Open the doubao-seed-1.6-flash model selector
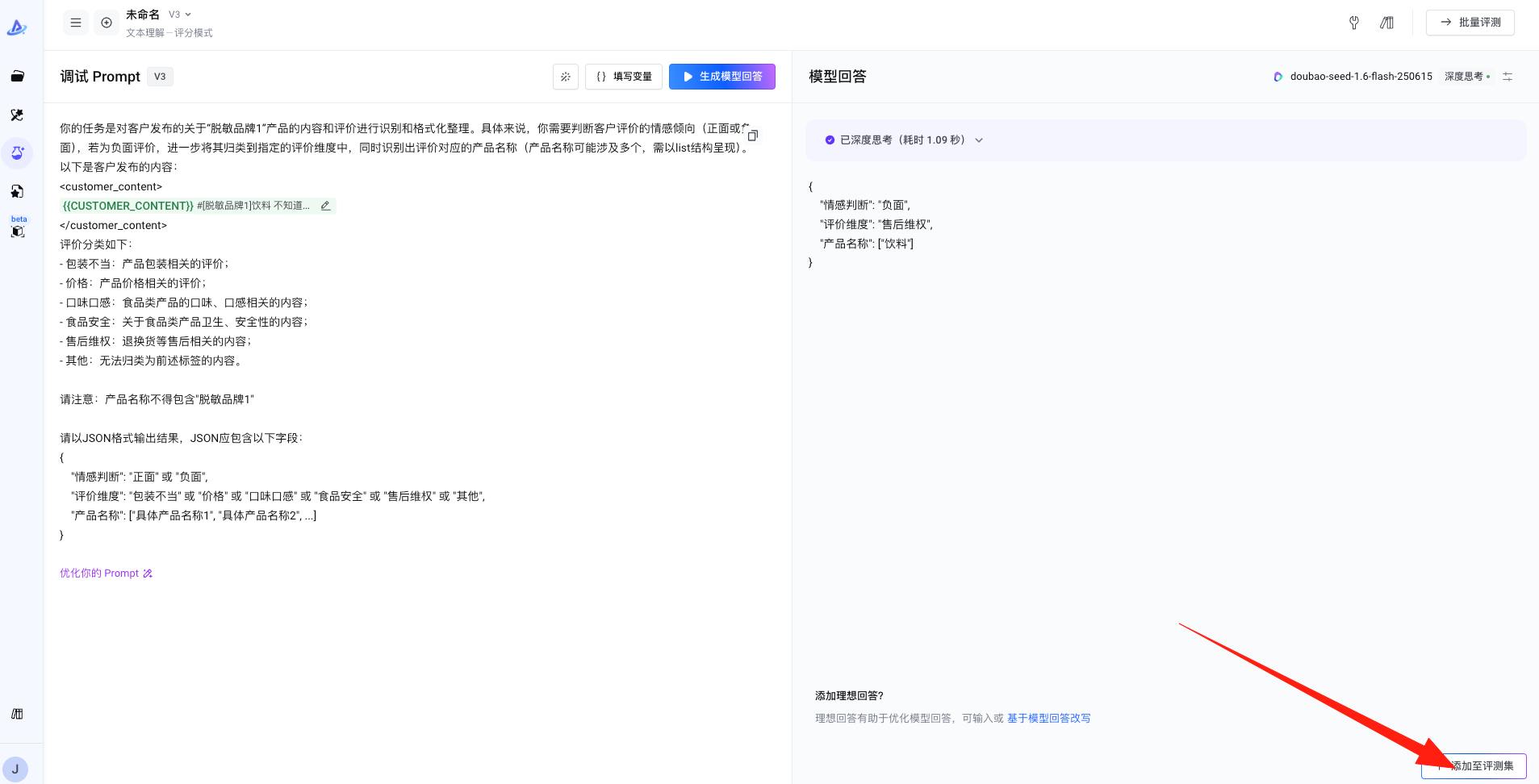This screenshot has width=1539, height=784. [1353, 77]
